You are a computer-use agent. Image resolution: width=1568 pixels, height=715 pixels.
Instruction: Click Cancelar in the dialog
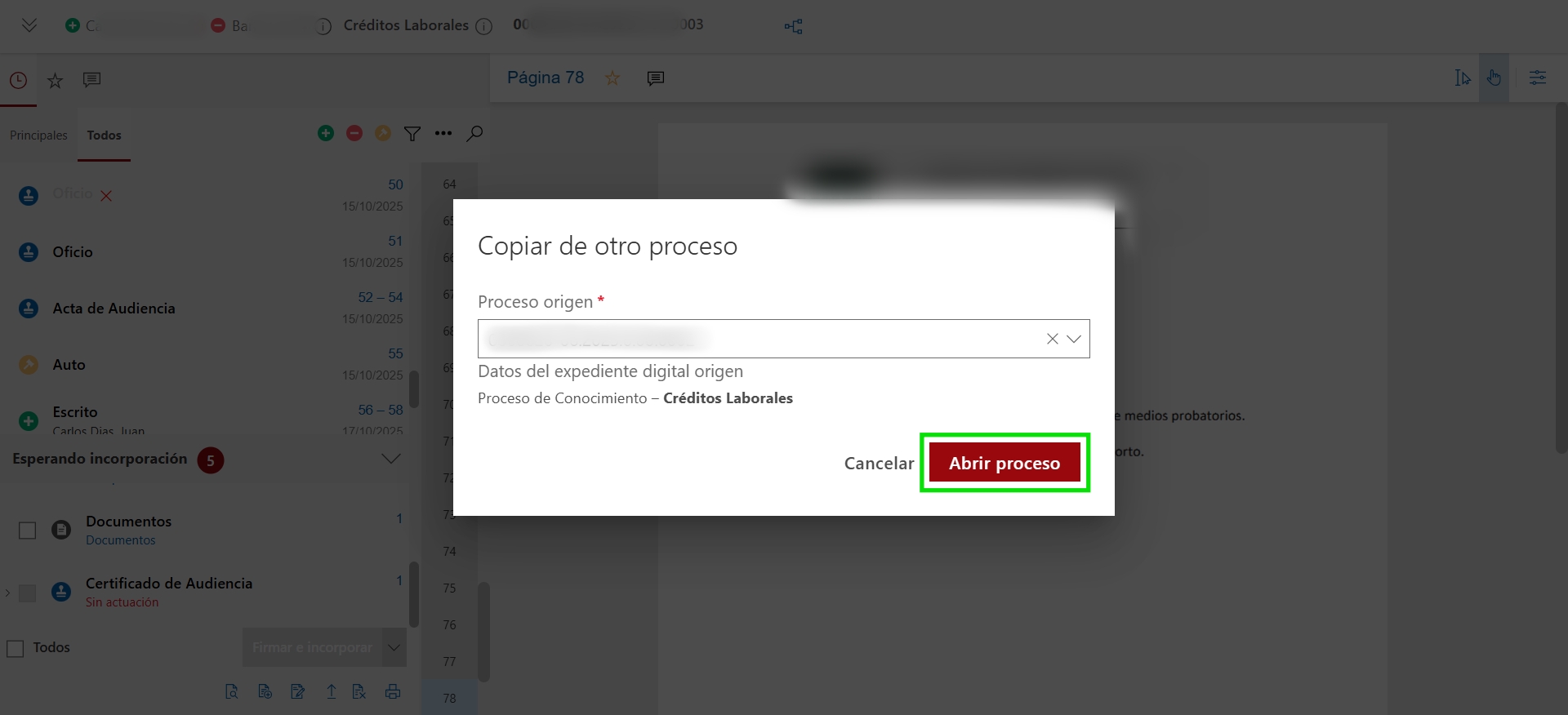click(879, 463)
